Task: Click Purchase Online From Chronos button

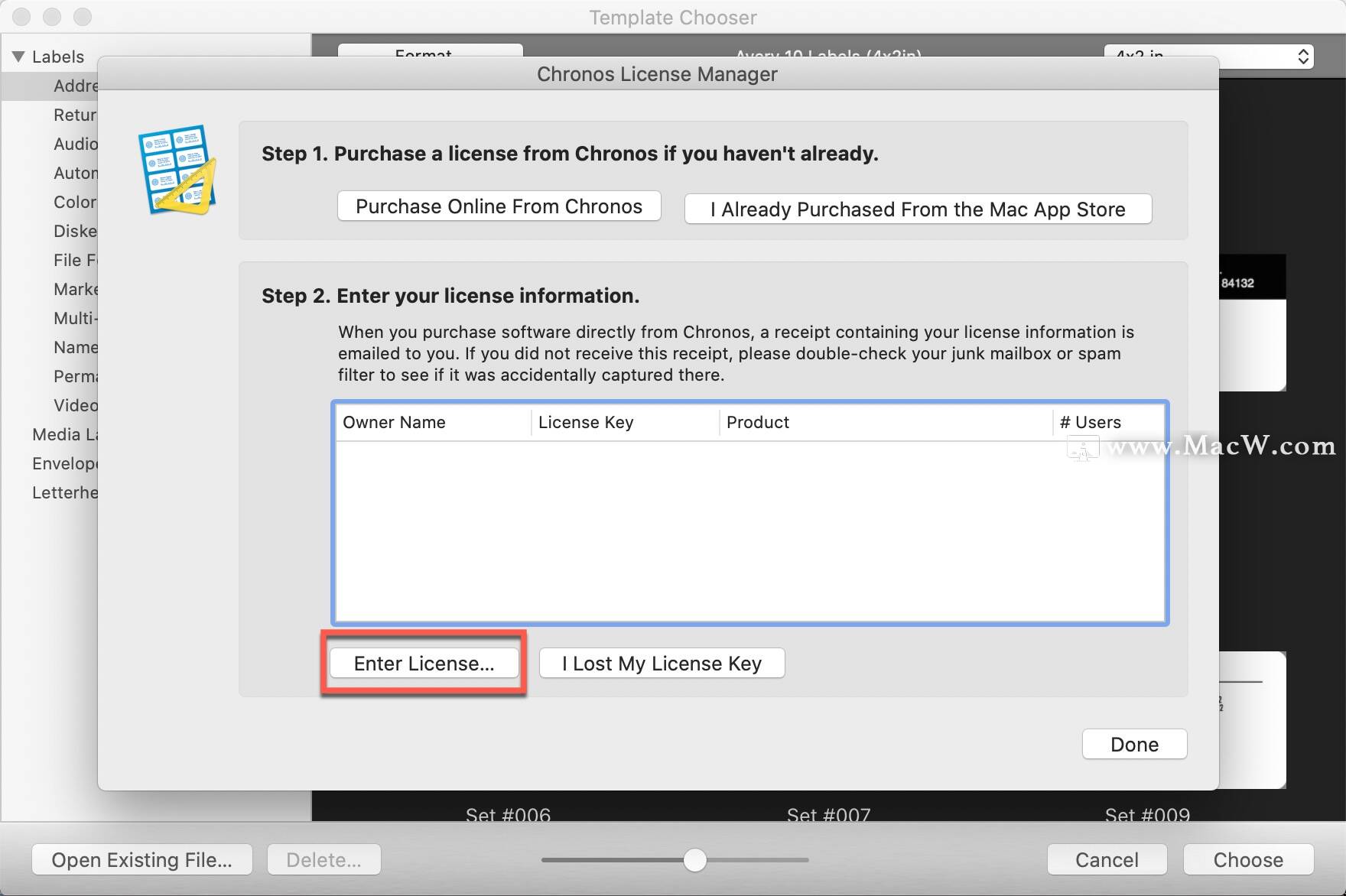Action: (x=499, y=206)
